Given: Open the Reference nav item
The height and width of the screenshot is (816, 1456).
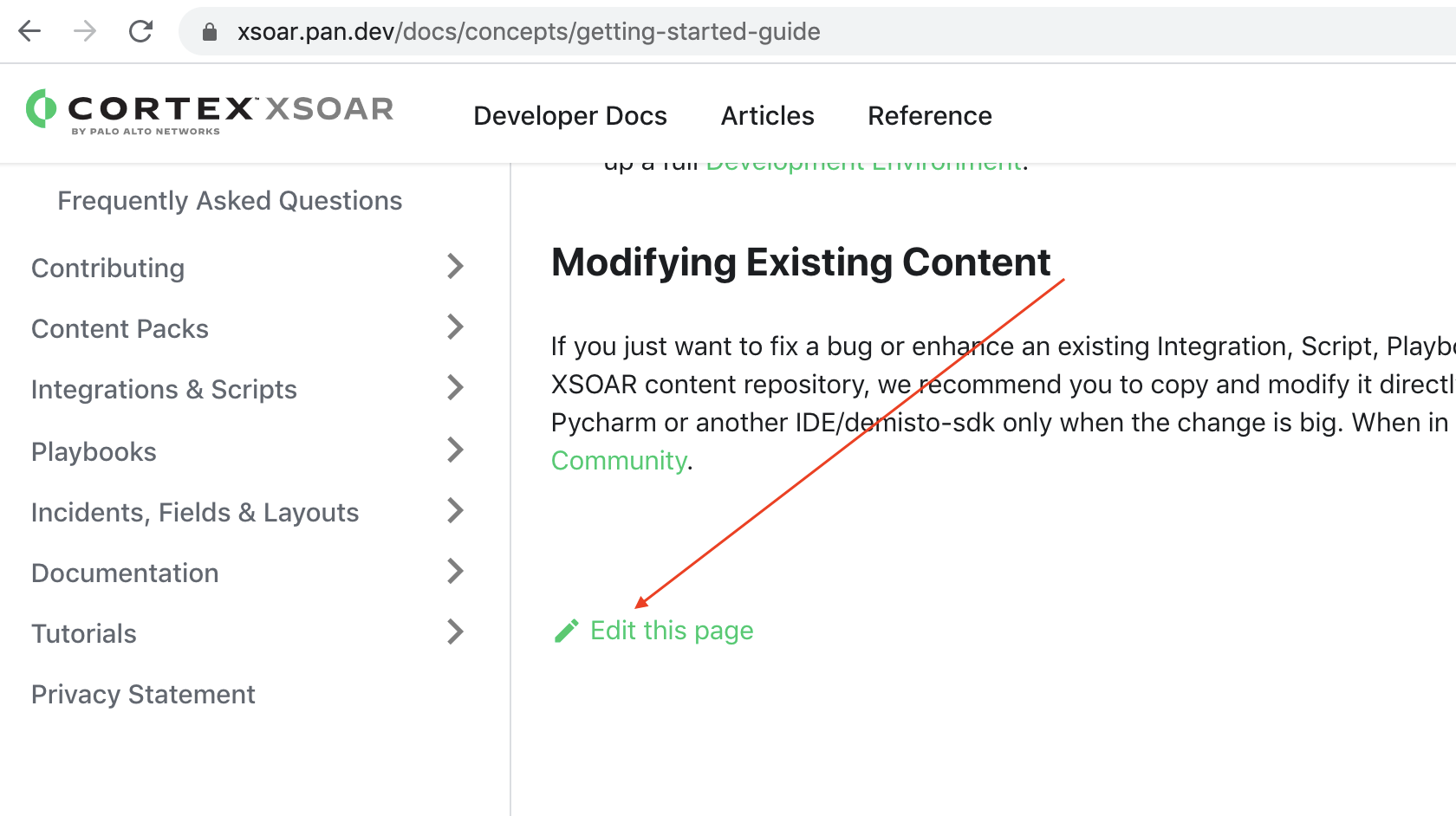Looking at the screenshot, I should click(x=929, y=116).
